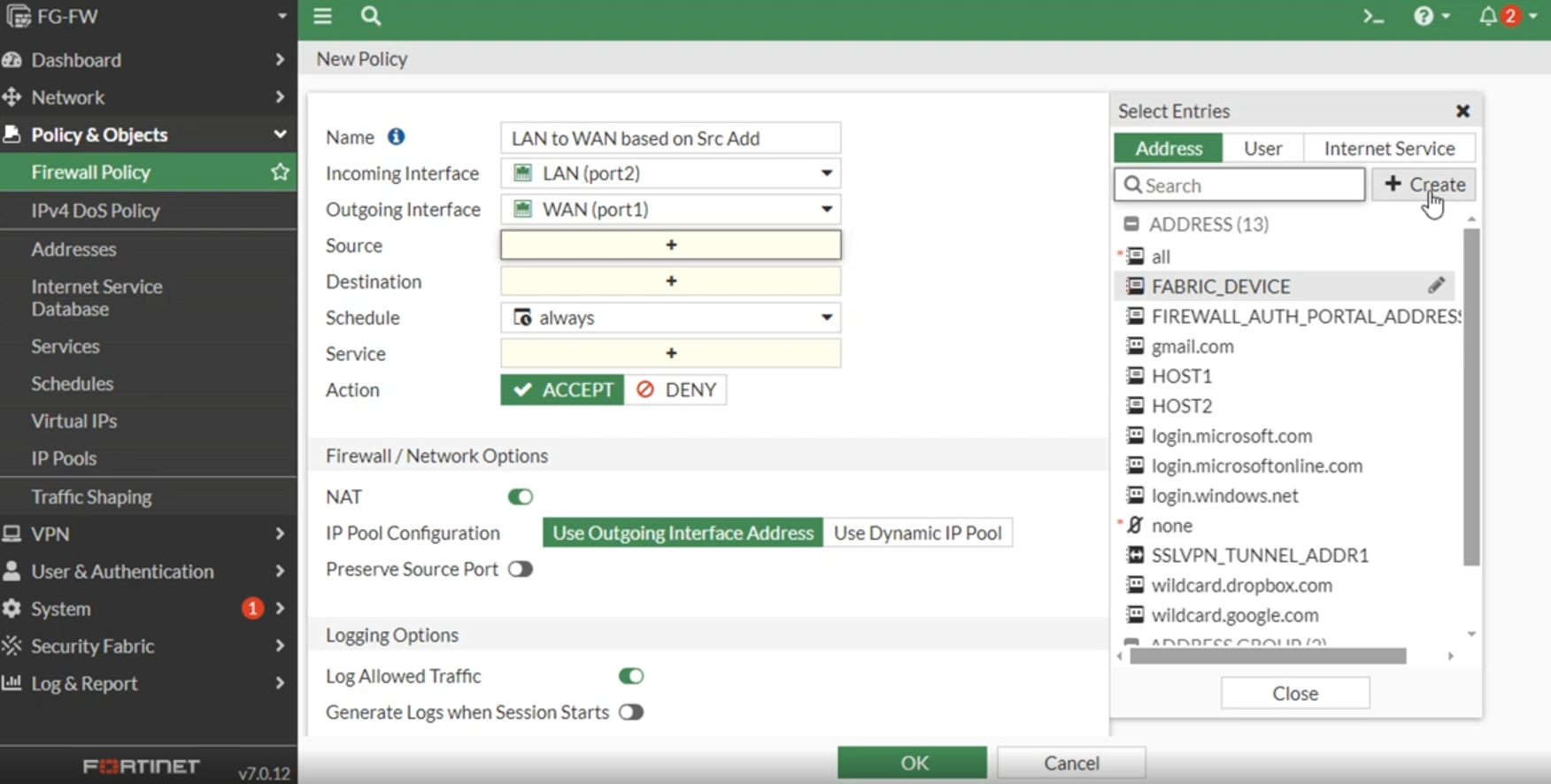Screen dimensions: 1551x784
Task: Click the Log & Report chart icon
Action: (x=12, y=682)
